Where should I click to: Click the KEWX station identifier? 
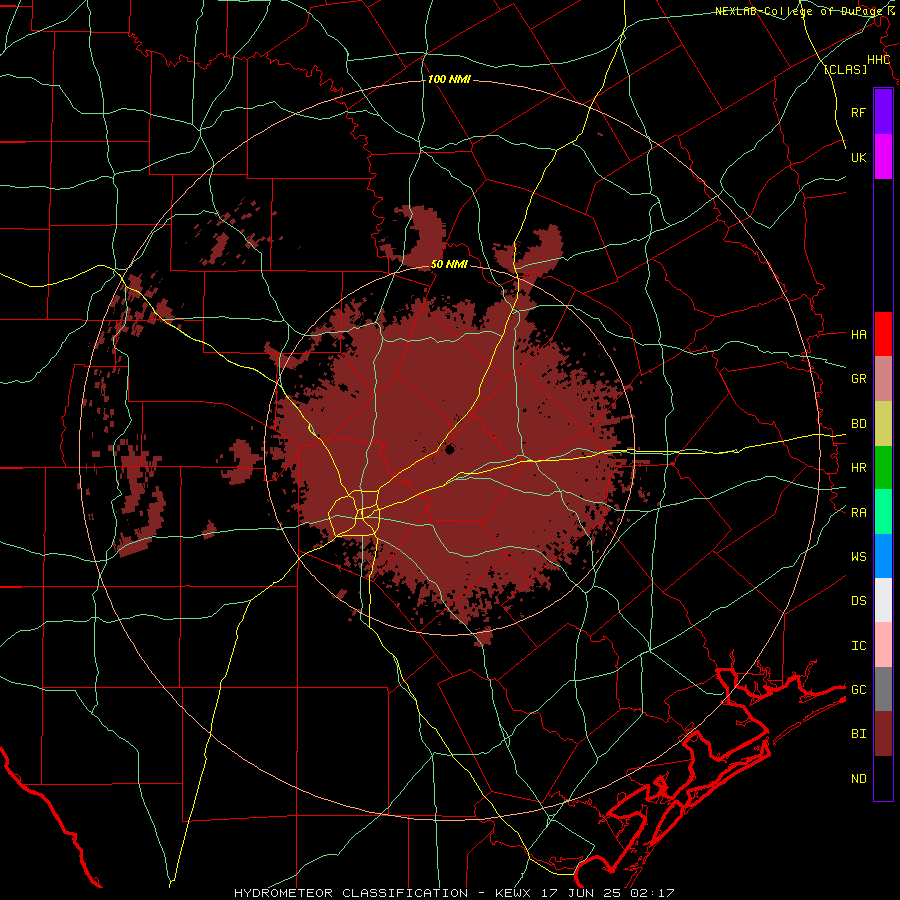(514, 893)
